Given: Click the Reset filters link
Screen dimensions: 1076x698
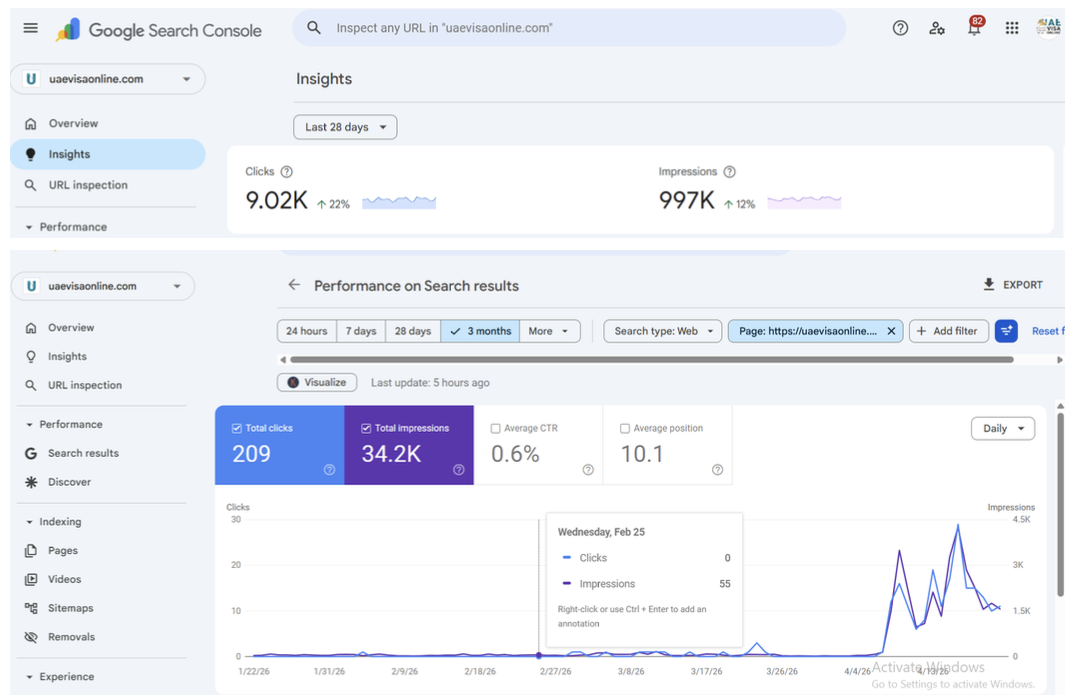Looking at the screenshot, I should click(x=1047, y=331).
